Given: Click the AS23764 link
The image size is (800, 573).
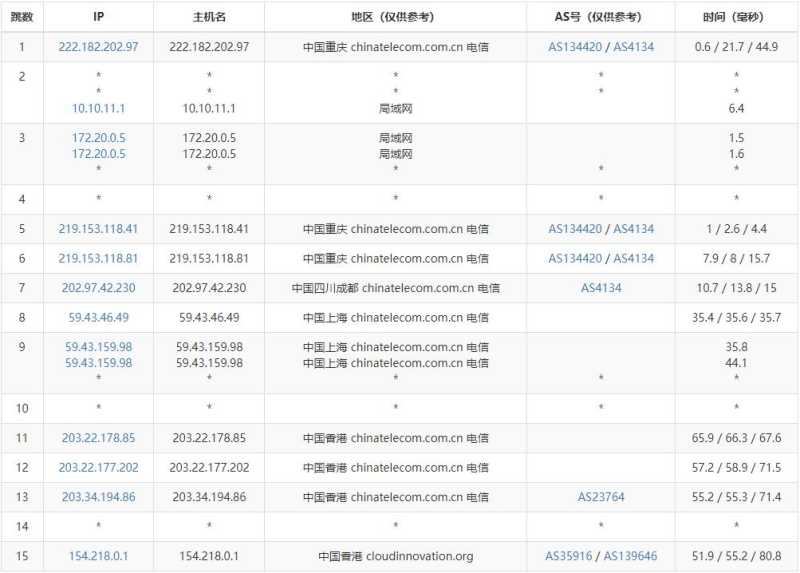Looking at the screenshot, I should (x=601, y=497).
